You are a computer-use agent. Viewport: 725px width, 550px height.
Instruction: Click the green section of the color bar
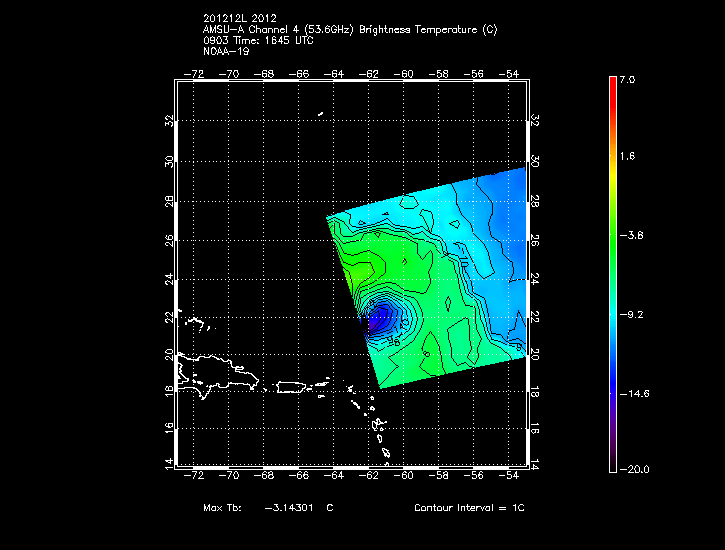(x=612, y=235)
